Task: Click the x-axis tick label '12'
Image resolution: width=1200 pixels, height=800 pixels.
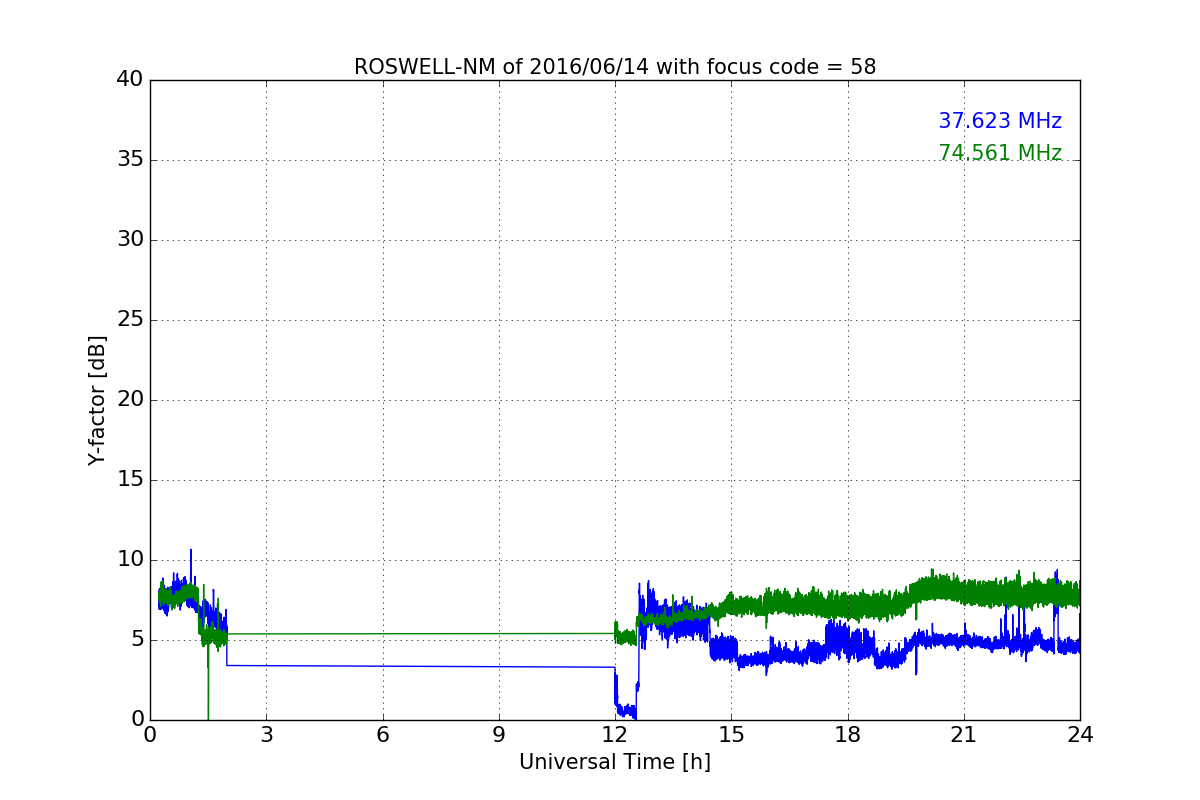Action: click(x=615, y=734)
